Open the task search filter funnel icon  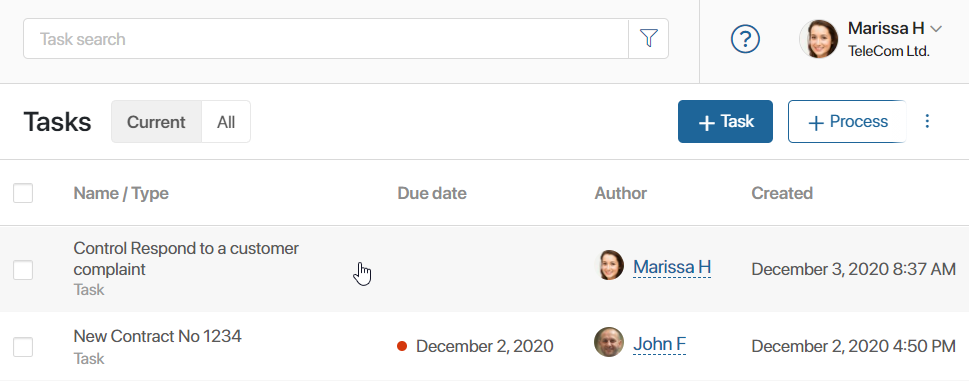click(x=648, y=38)
